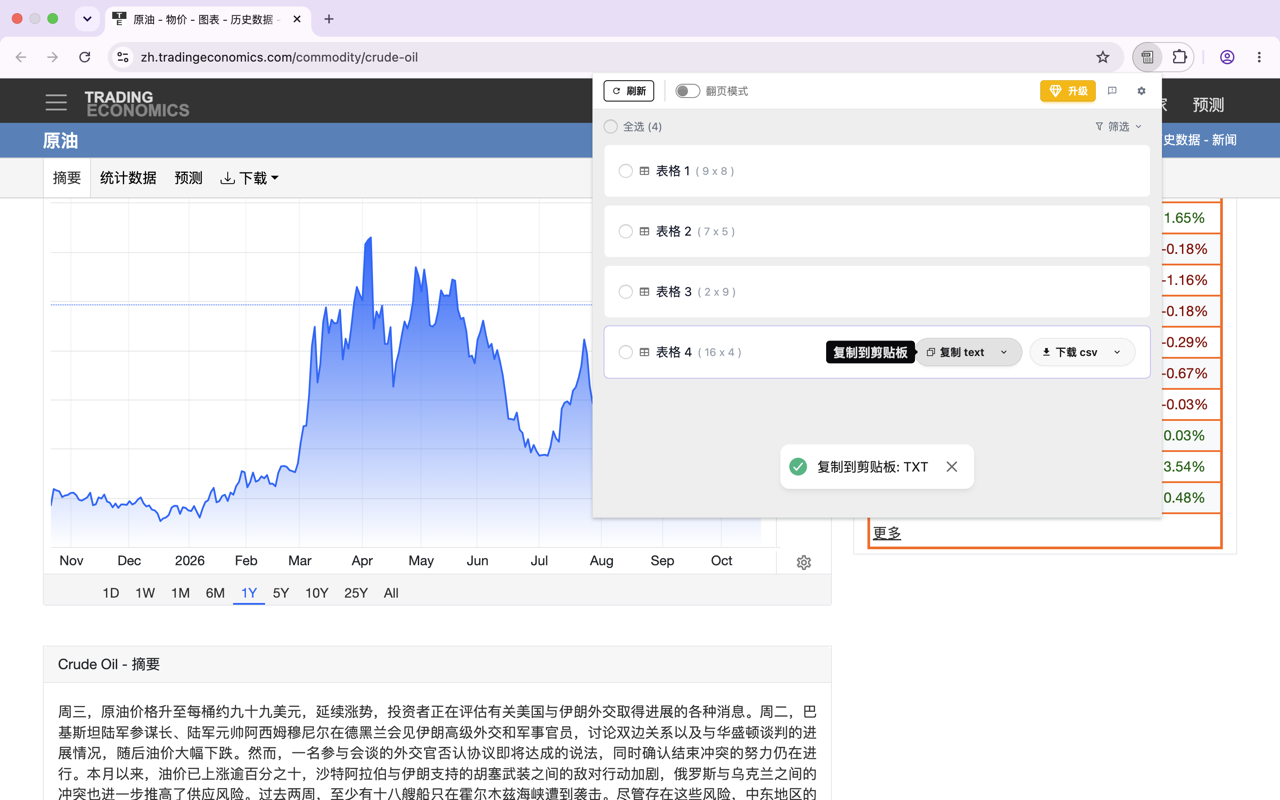Click the 复制 text button
1280x800 pixels.
[x=957, y=352]
